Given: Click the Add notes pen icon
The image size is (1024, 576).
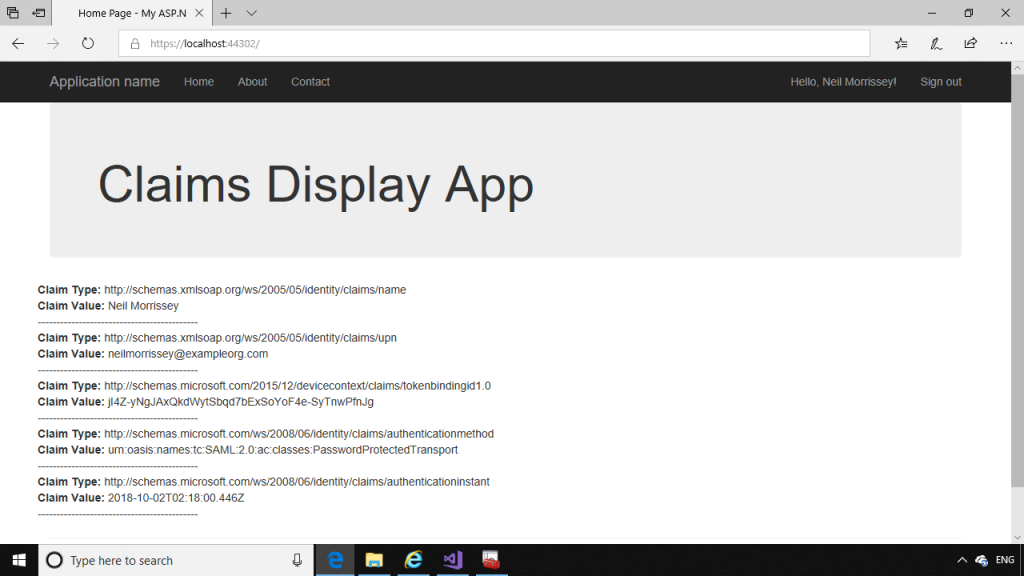Looking at the screenshot, I should pos(936,44).
